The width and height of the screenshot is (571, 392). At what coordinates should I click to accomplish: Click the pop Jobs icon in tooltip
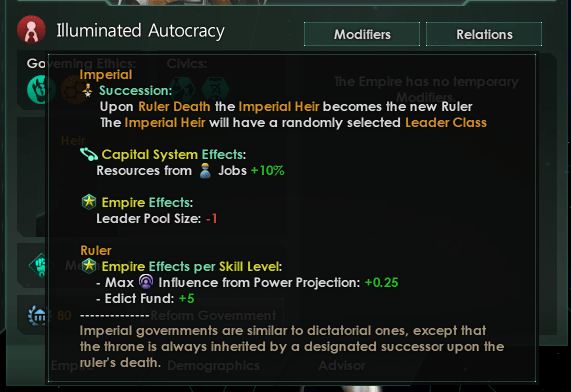pyautogui.click(x=205, y=170)
